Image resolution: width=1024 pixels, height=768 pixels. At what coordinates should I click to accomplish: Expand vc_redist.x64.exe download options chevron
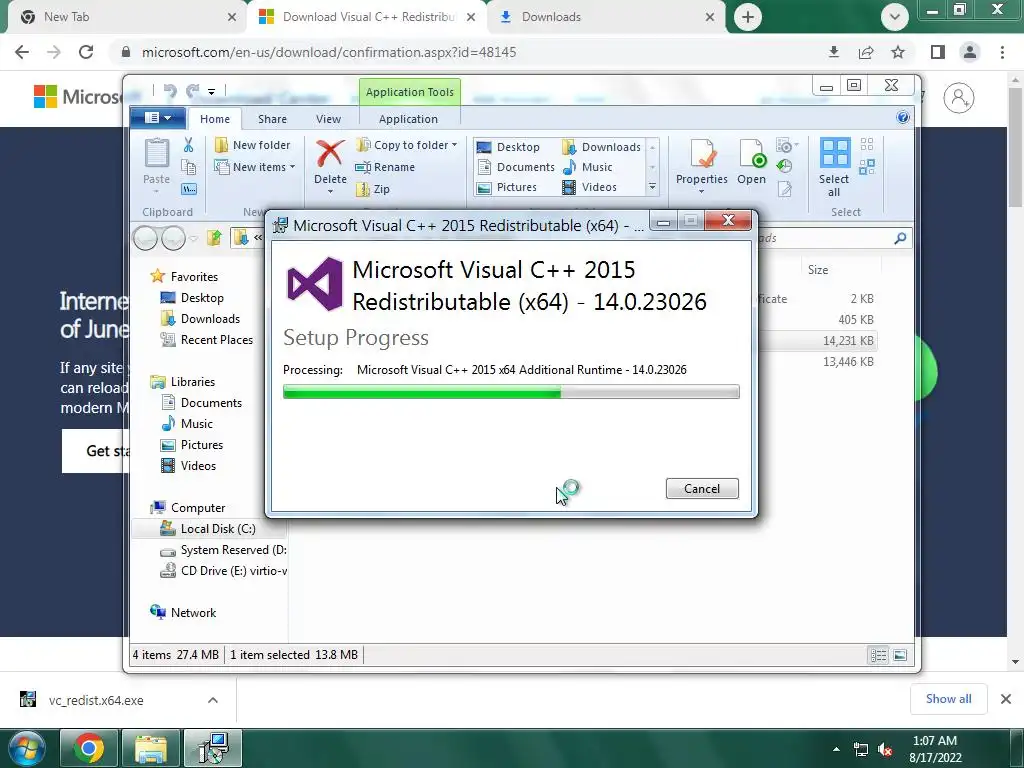213,700
